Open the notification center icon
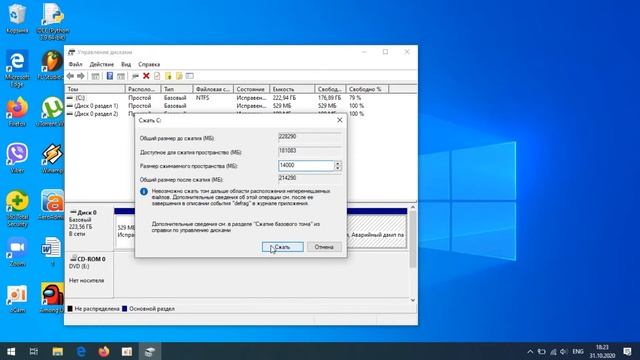The image size is (640, 360). [x=627, y=351]
